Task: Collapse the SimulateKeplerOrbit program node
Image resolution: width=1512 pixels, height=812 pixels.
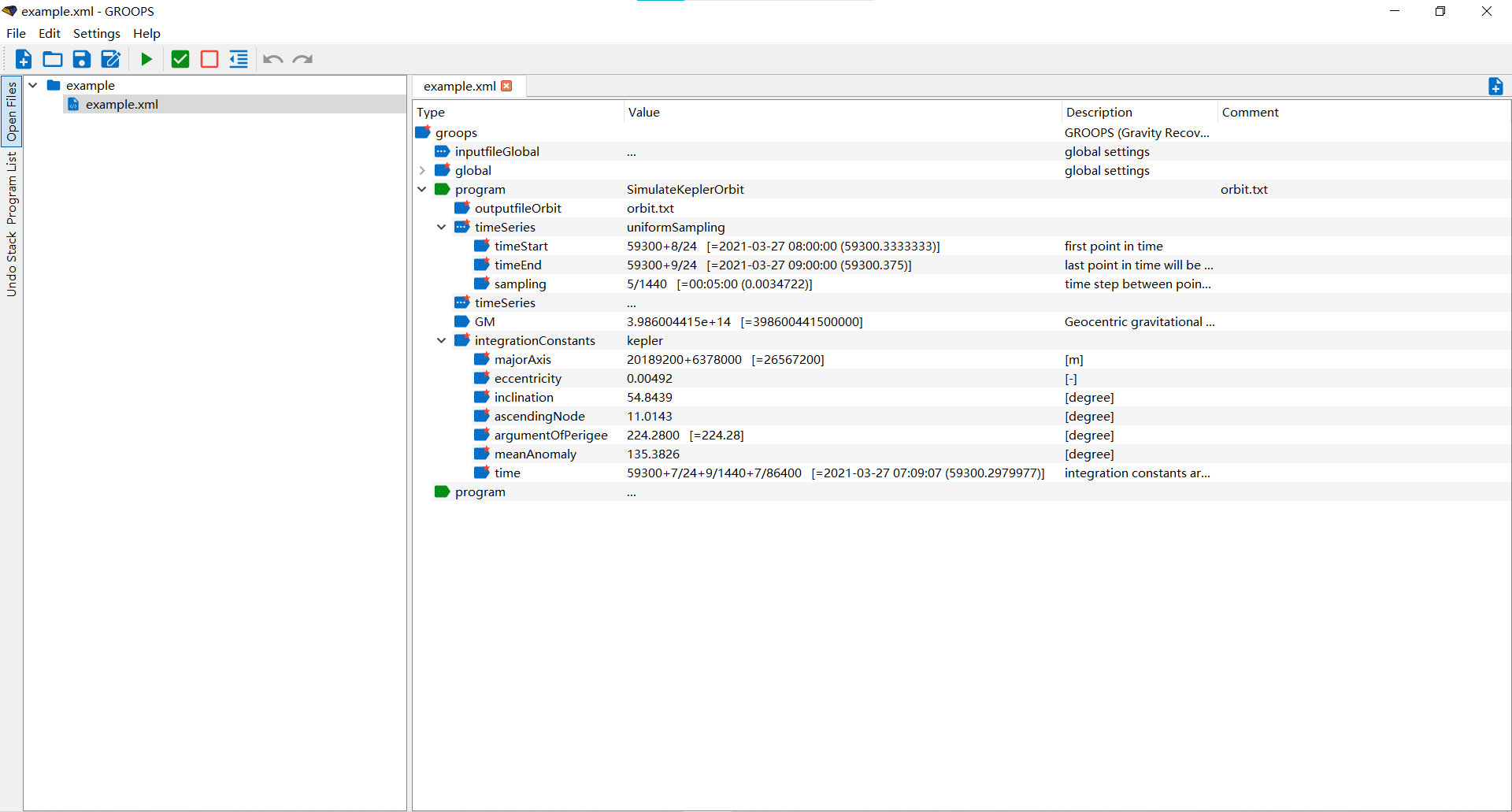Action: 422,189
